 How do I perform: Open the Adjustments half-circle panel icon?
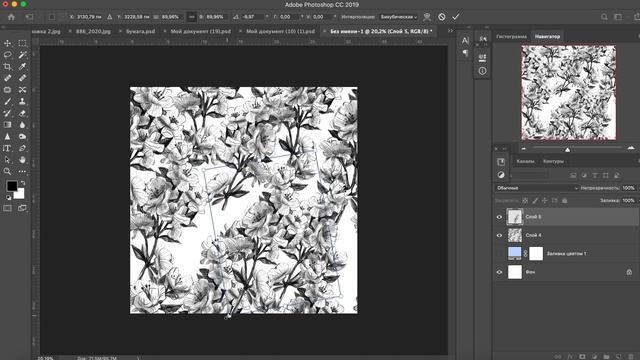(x=501, y=175)
